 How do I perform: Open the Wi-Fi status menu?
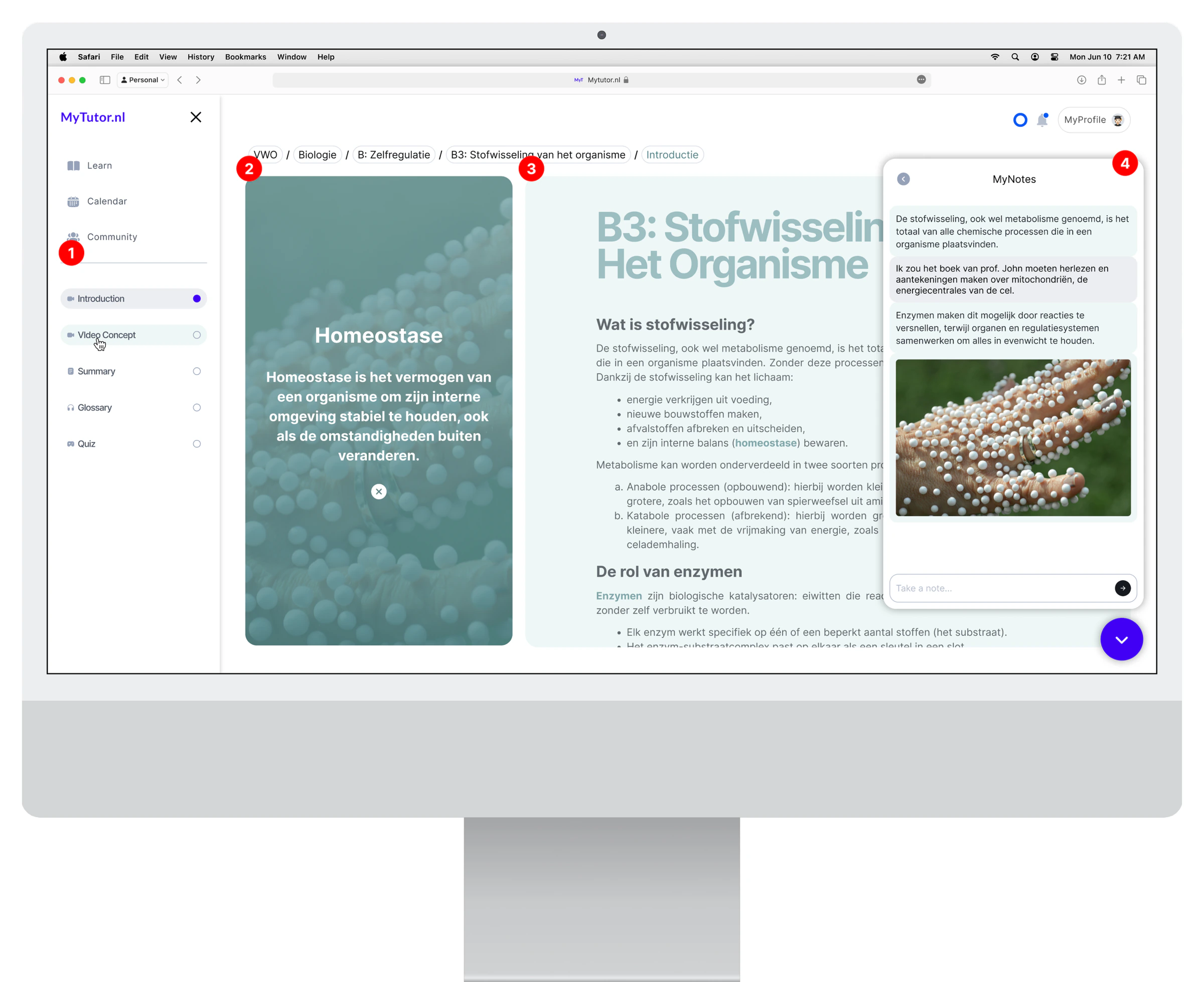click(x=995, y=57)
